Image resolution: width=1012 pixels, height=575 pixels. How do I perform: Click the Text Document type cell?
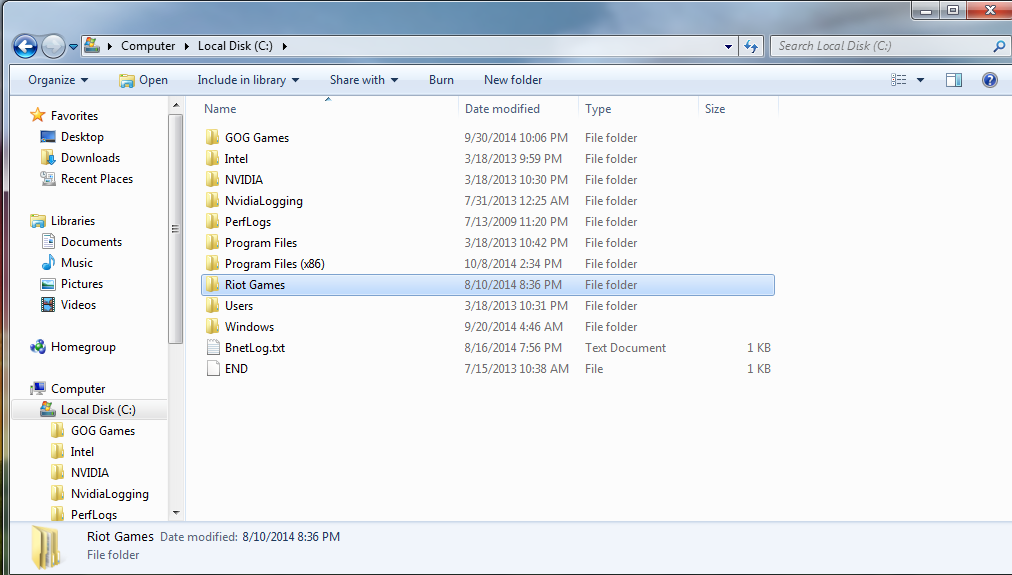tap(625, 347)
